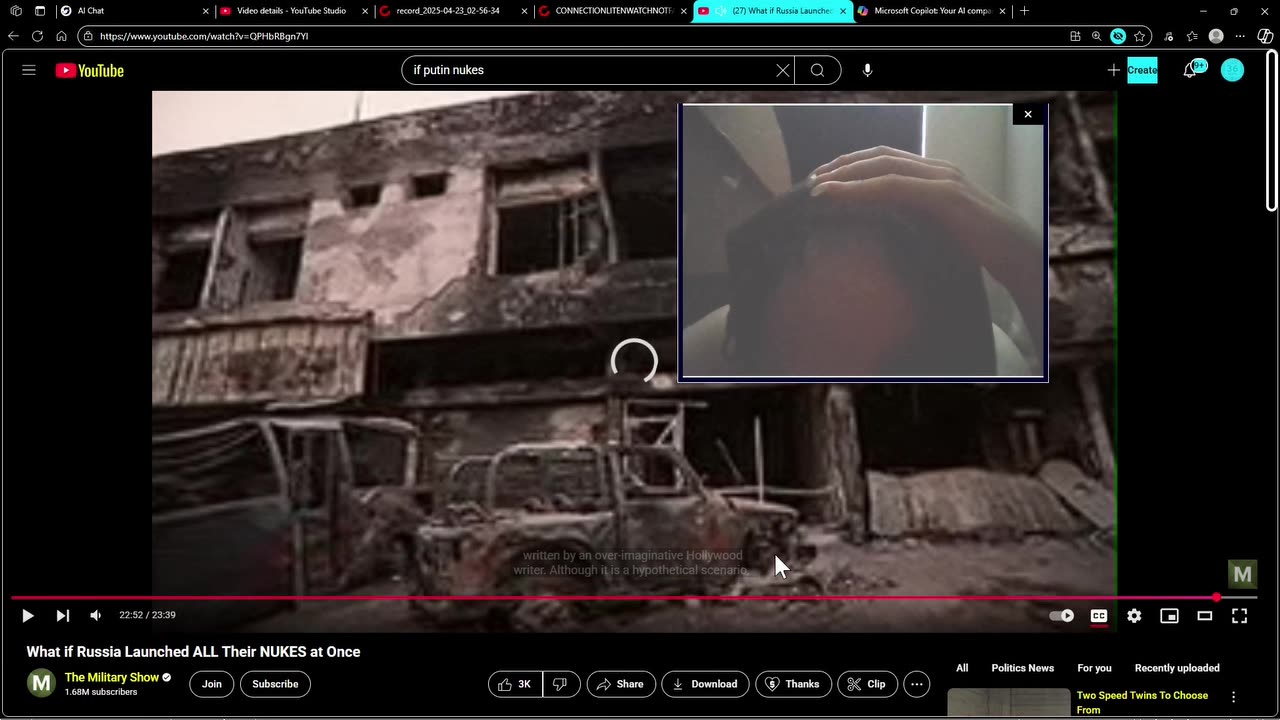Switch to miniplayer mode
Image resolution: width=1280 pixels, height=720 pixels.
pos(1169,616)
